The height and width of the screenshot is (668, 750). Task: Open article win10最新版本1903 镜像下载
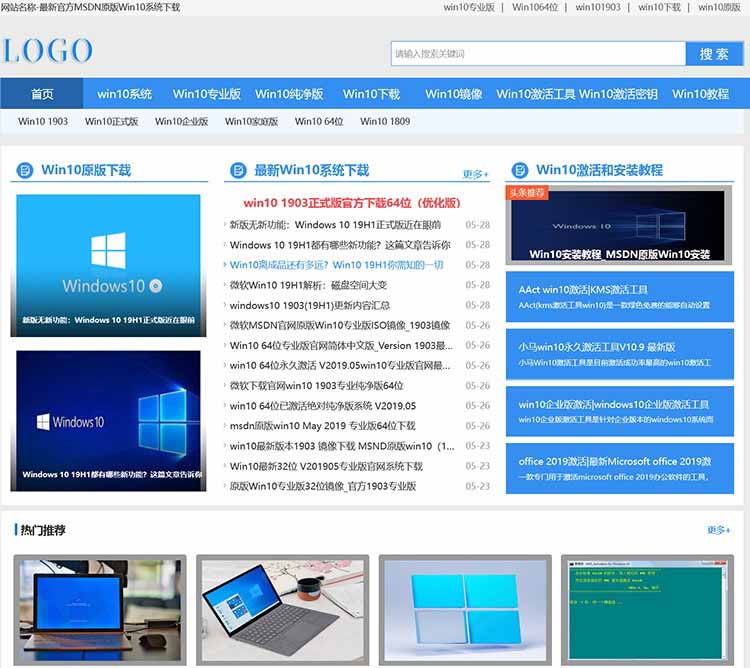click(342, 446)
